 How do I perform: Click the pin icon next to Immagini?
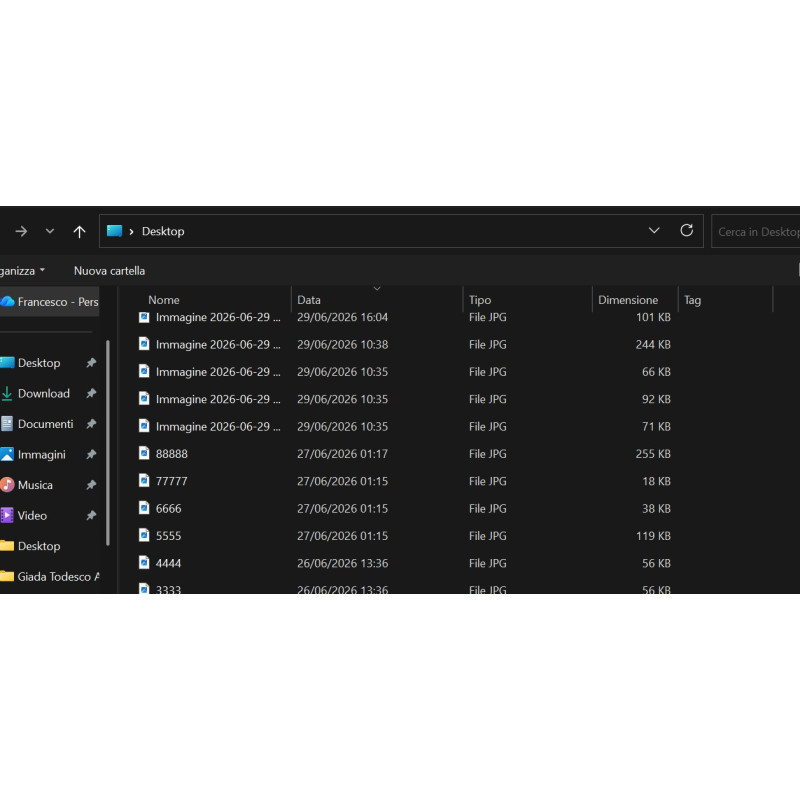click(91, 455)
